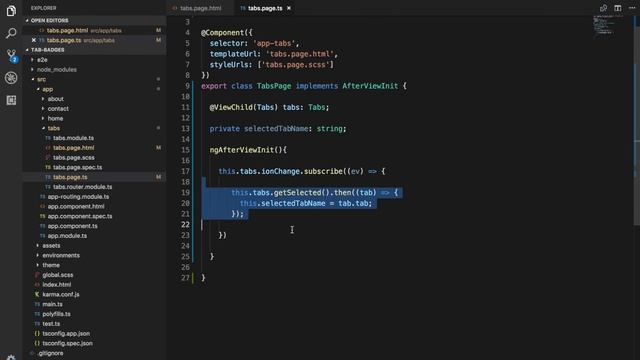This screenshot has width=640, height=360.
Task: Open the editor more actions menu
Action: [632, 8]
